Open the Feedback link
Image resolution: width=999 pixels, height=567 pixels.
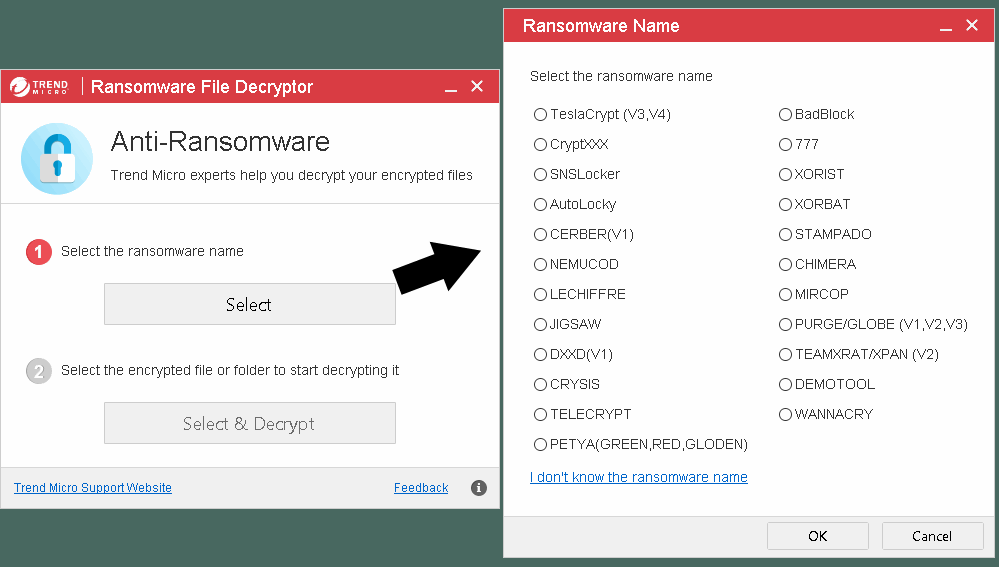coord(421,487)
